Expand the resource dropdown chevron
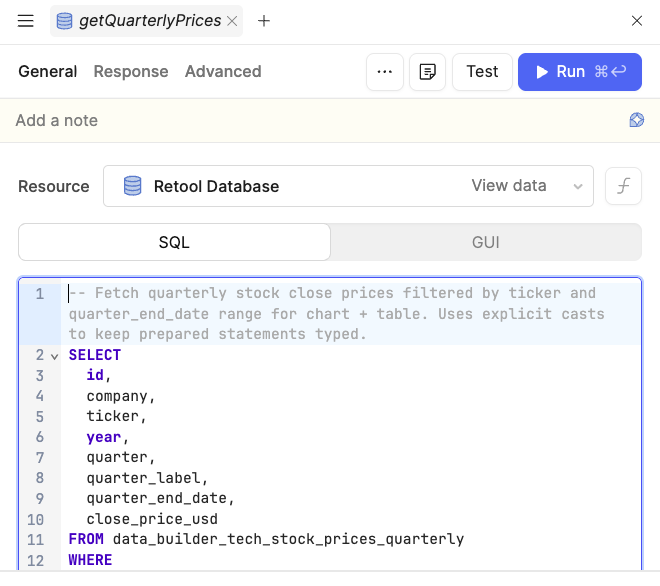Image resolution: width=660 pixels, height=586 pixels. pos(578,186)
